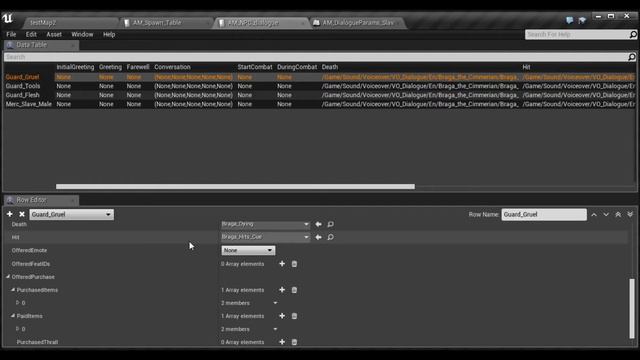
Task: Use selected asset arrow for Hit
Action: [x=318, y=237]
